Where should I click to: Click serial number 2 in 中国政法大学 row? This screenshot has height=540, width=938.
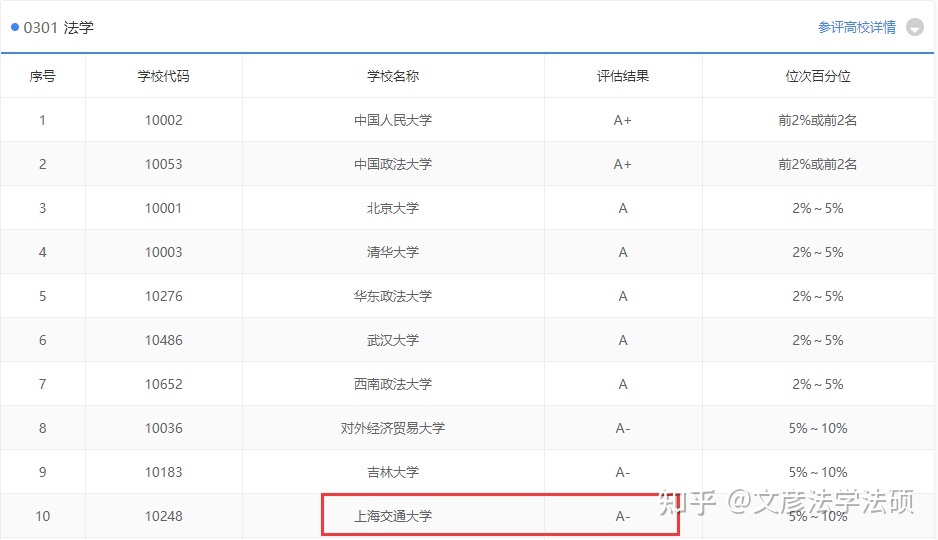[42, 164]
